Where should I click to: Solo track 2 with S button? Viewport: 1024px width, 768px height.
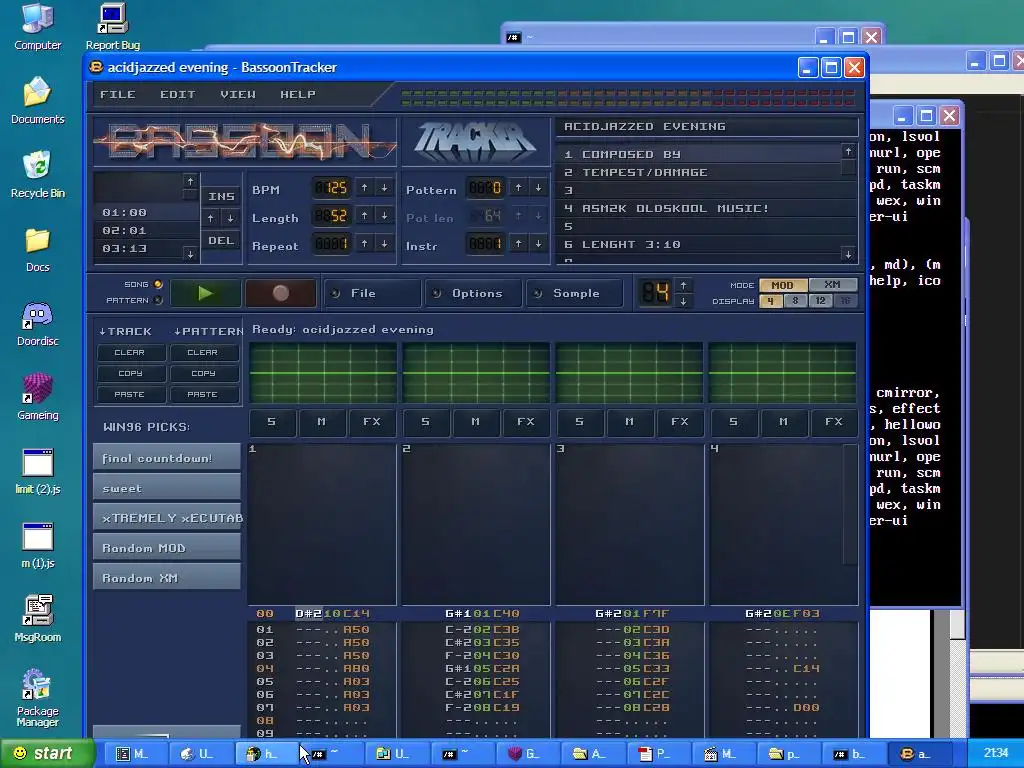(x=426, y=422)
